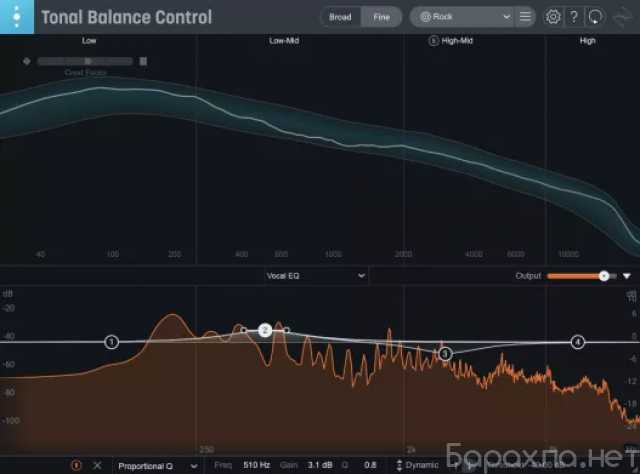
Task: Click the diamond icon left of Crest Factor
Action: coord(27,61)
